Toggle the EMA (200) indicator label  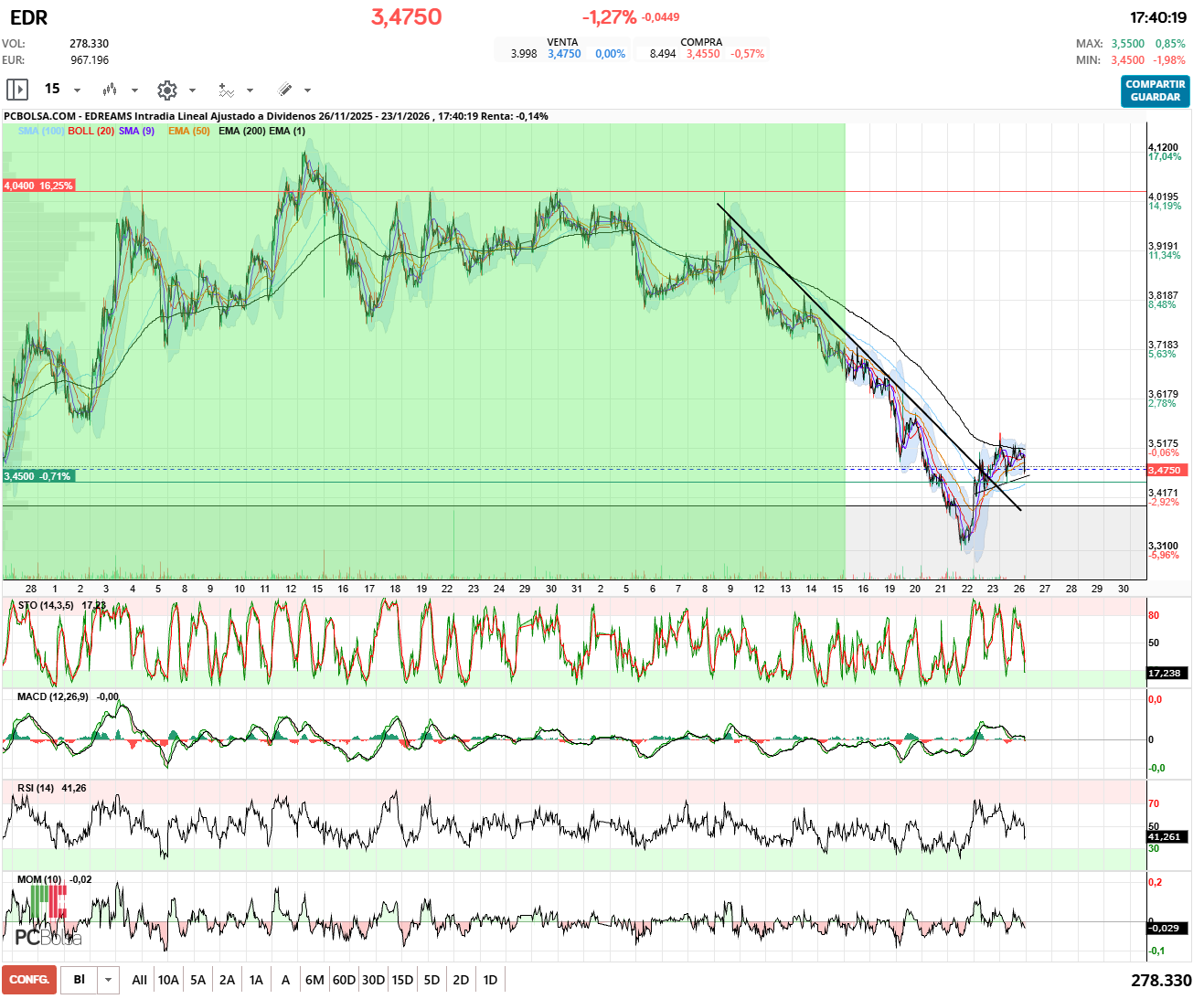click(x=241, y=131)
